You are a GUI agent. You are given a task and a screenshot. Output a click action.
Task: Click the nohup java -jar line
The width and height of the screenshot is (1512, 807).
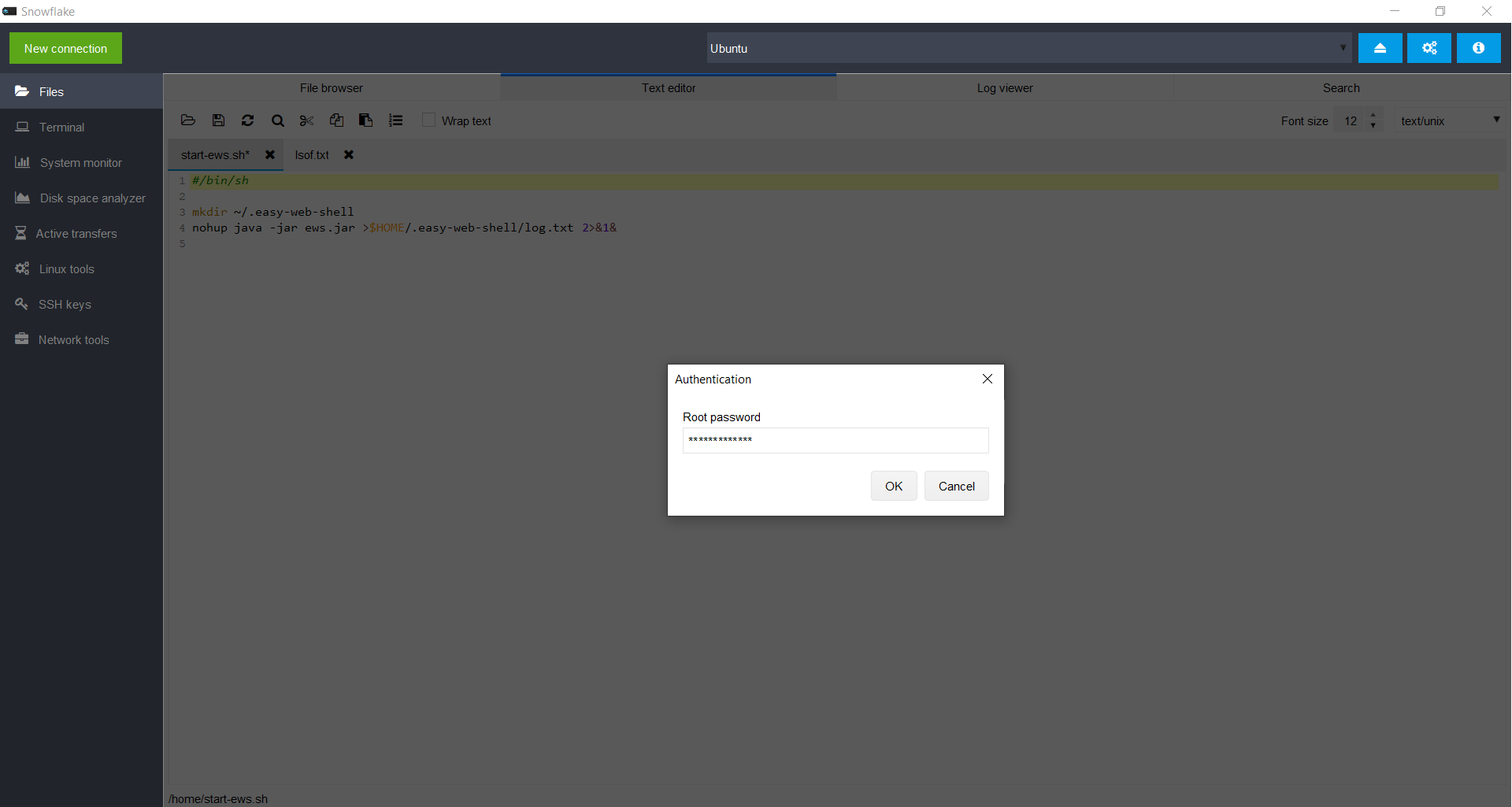pyautogui.click(x=404, y=228)
